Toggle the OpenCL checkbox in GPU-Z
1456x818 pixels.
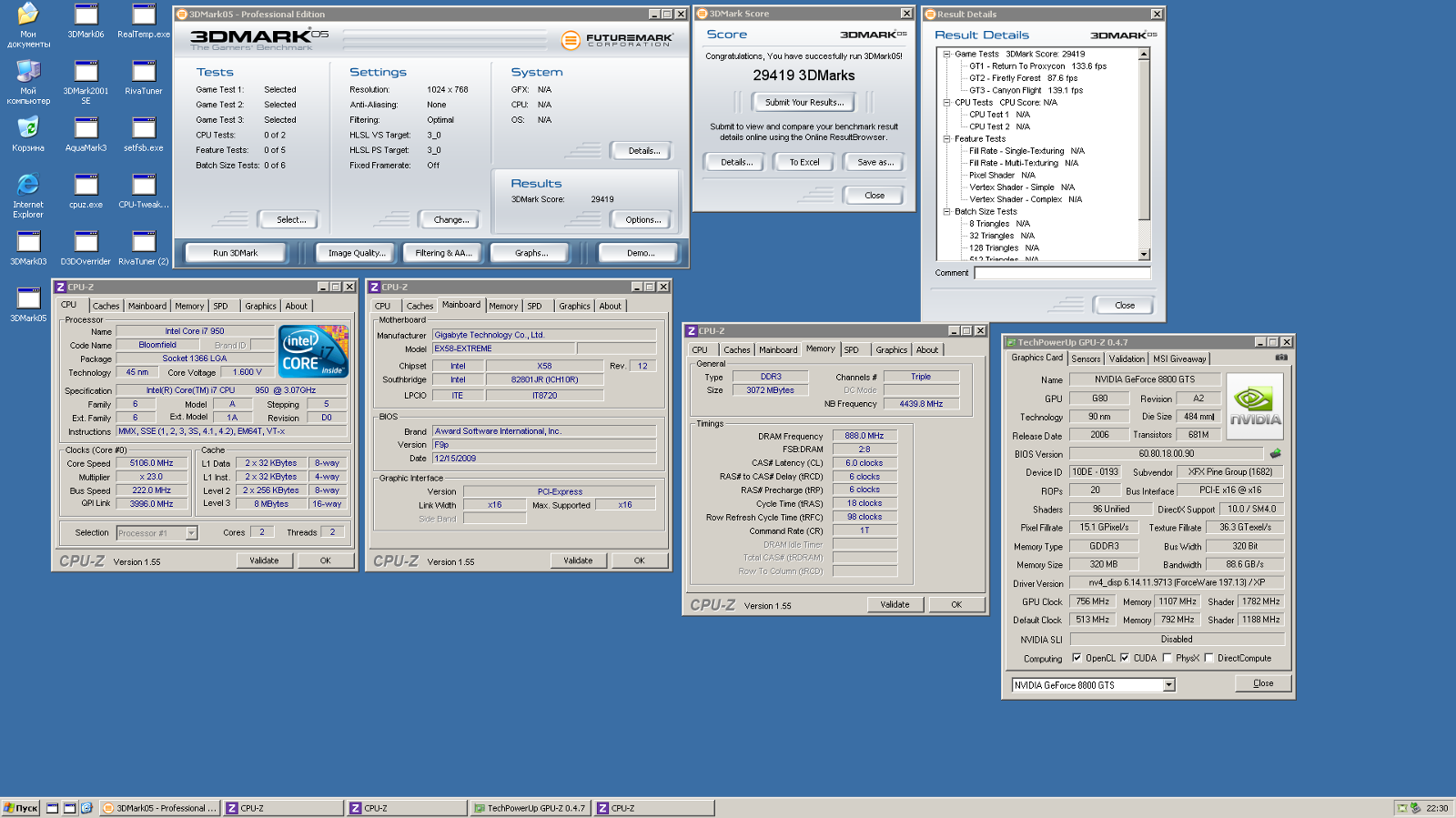[x=1077, y=658]
